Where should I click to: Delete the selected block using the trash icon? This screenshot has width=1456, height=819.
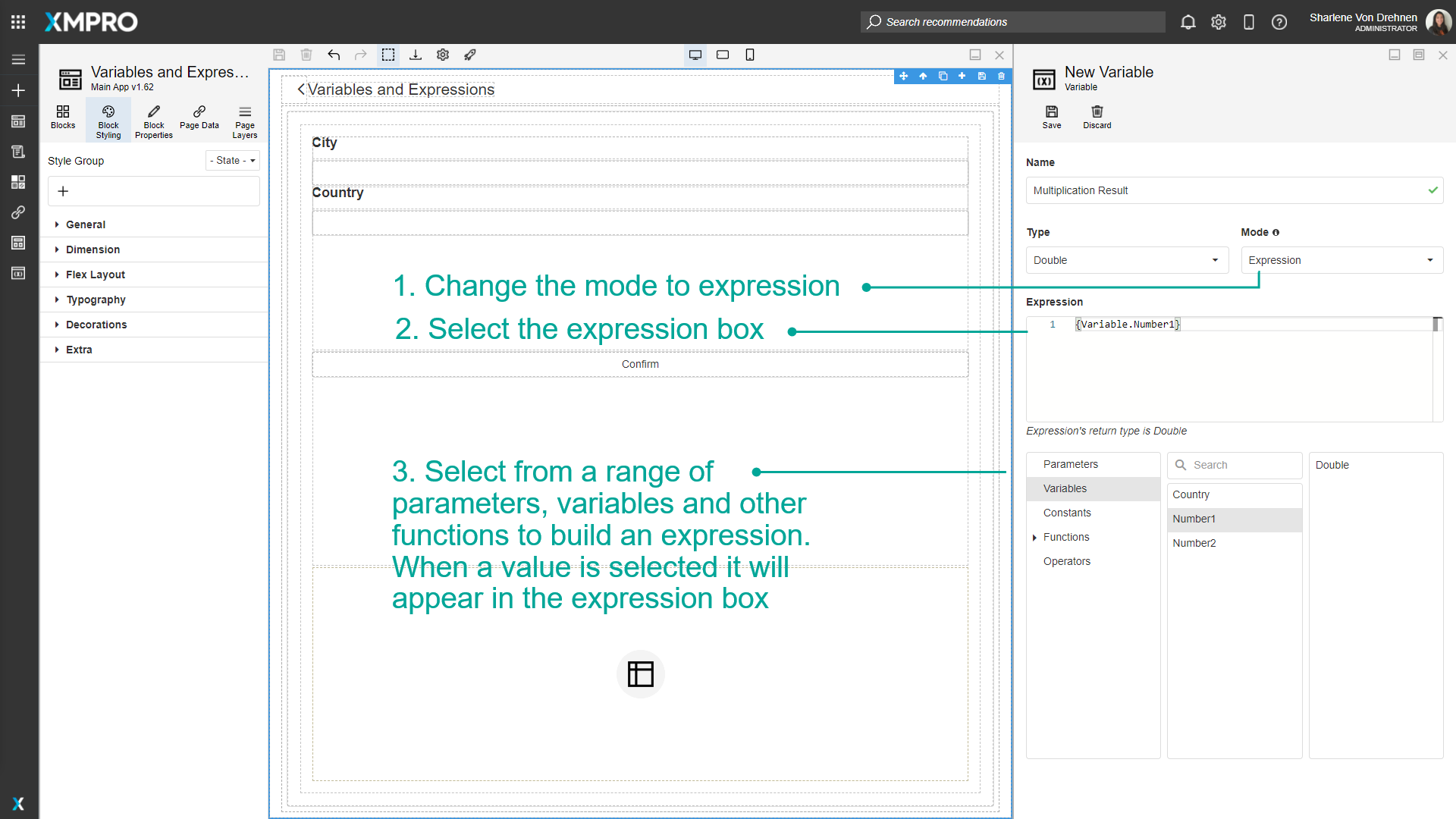[x=1001, y=76]
